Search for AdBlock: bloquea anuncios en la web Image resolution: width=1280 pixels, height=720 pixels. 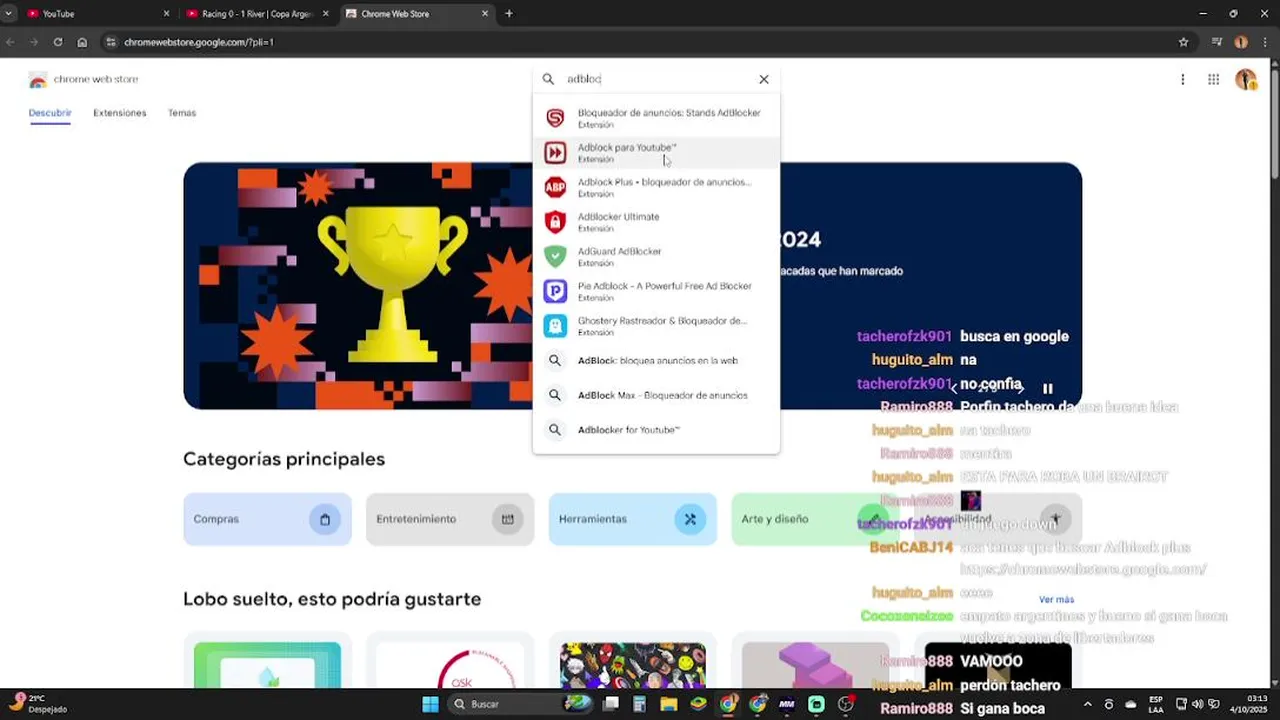656,361
